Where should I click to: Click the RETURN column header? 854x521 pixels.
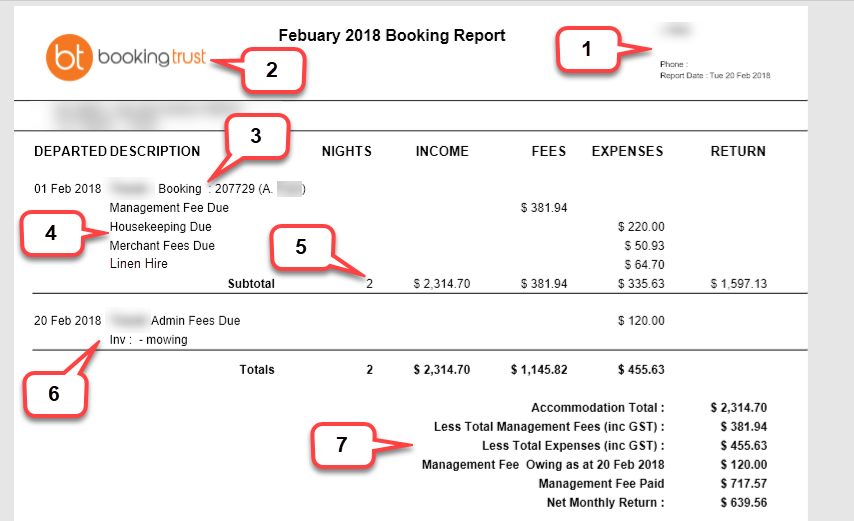point(738,152)
